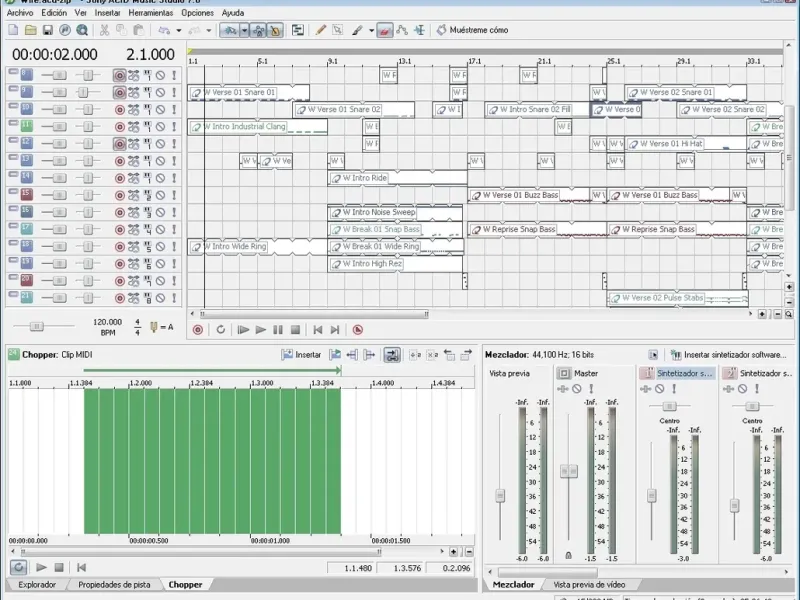This screenshot has height=600, width=800.
Task: Click Insertar sintetizador software icon
Action: 676,354
